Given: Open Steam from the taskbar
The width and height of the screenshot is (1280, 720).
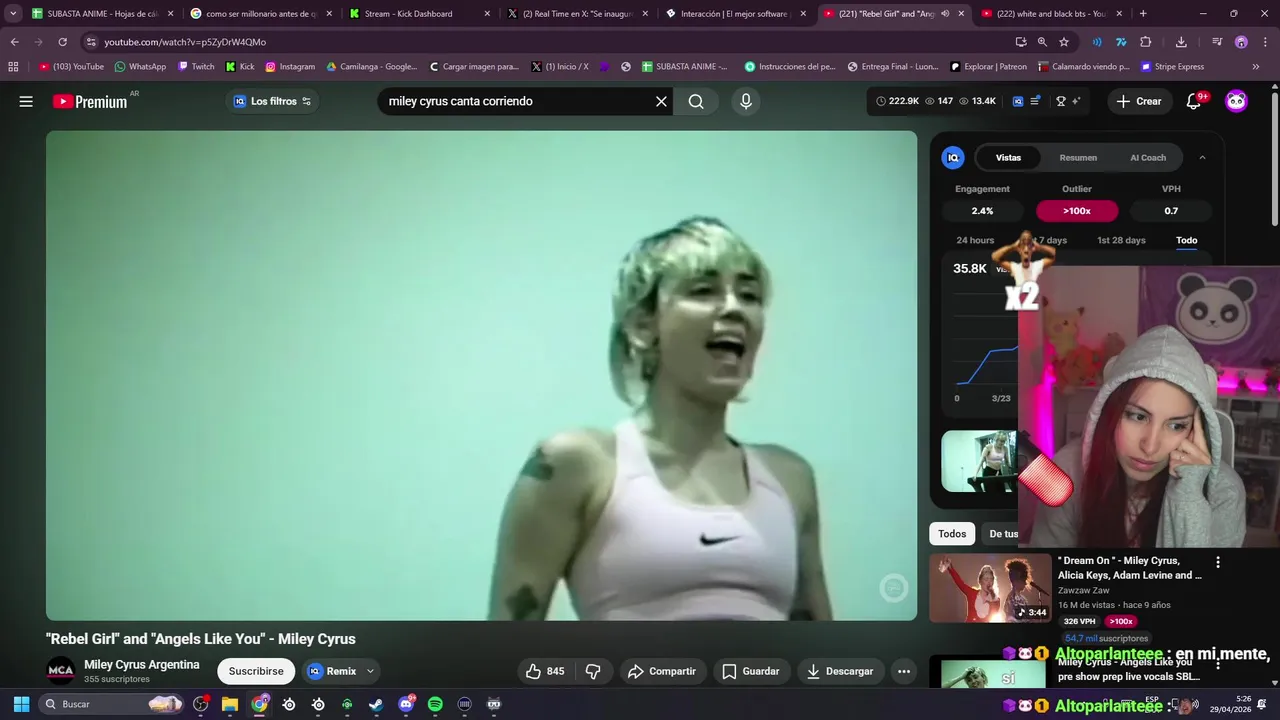Looking at the screenshot, I should [x=376, y=704].
